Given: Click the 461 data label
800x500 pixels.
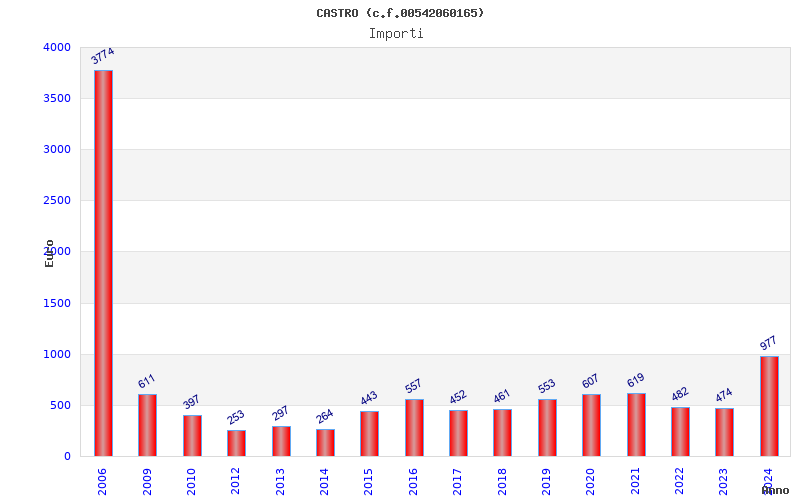Looking at the screenshot, I should tap(502, 396).
